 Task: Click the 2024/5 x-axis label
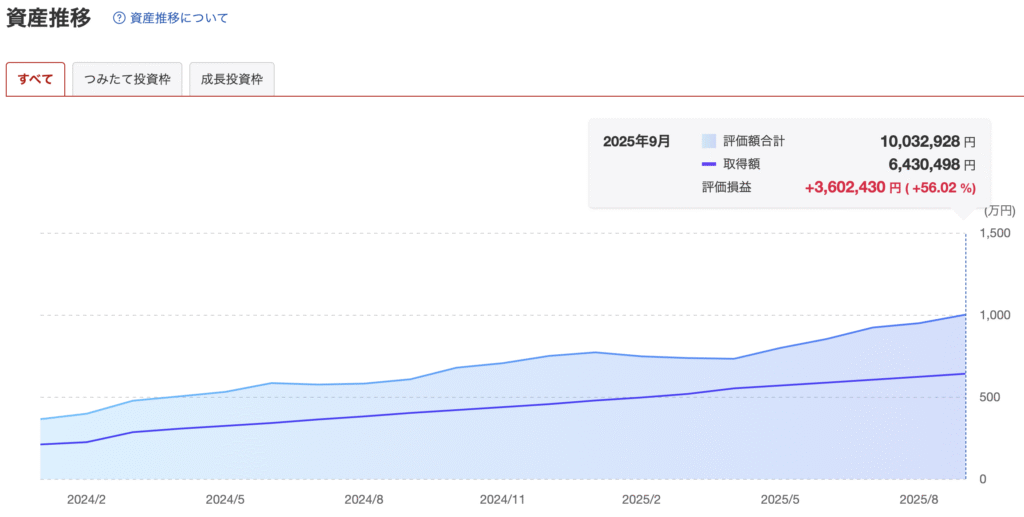225,498
